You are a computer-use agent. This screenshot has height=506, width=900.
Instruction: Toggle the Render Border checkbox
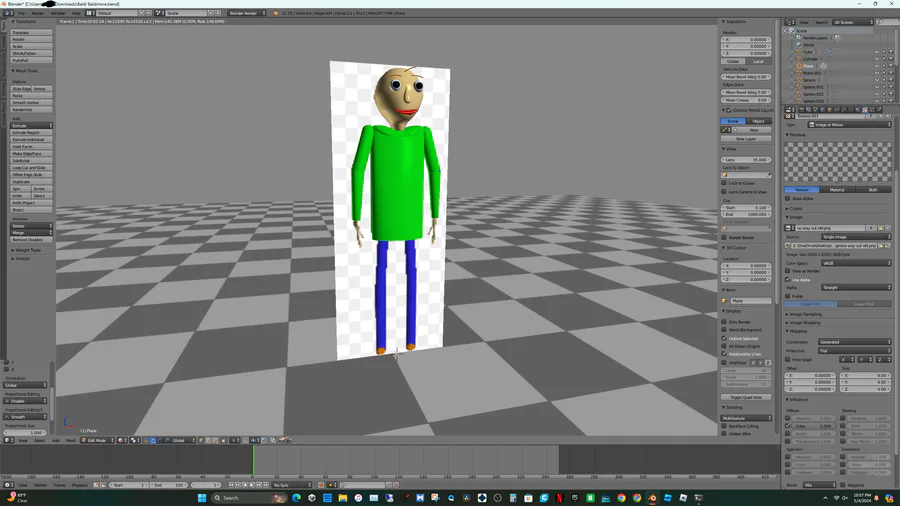(724, 237)
